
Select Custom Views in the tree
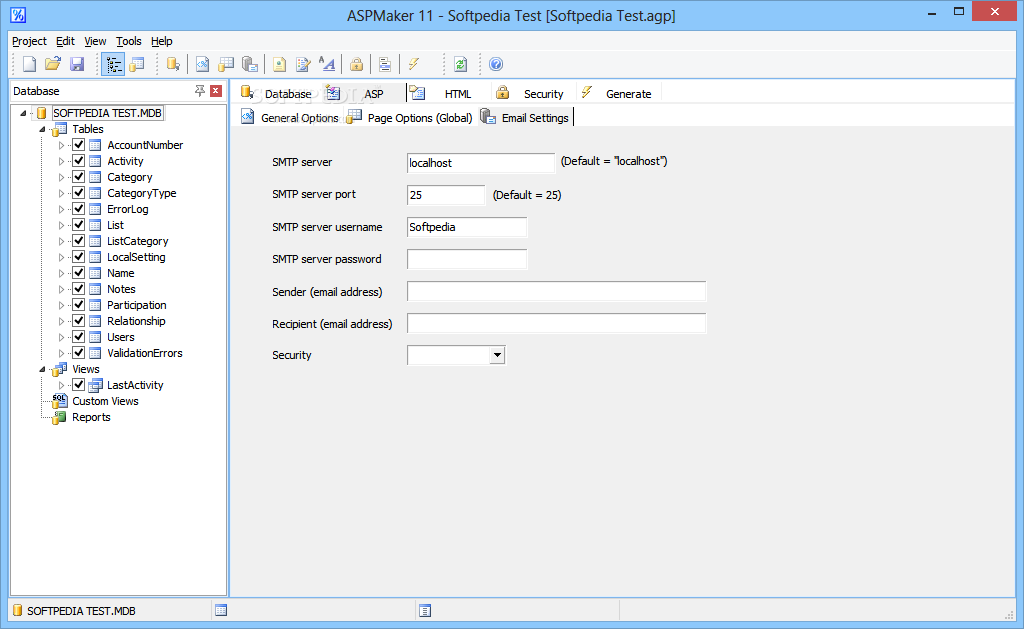[105, 401]
